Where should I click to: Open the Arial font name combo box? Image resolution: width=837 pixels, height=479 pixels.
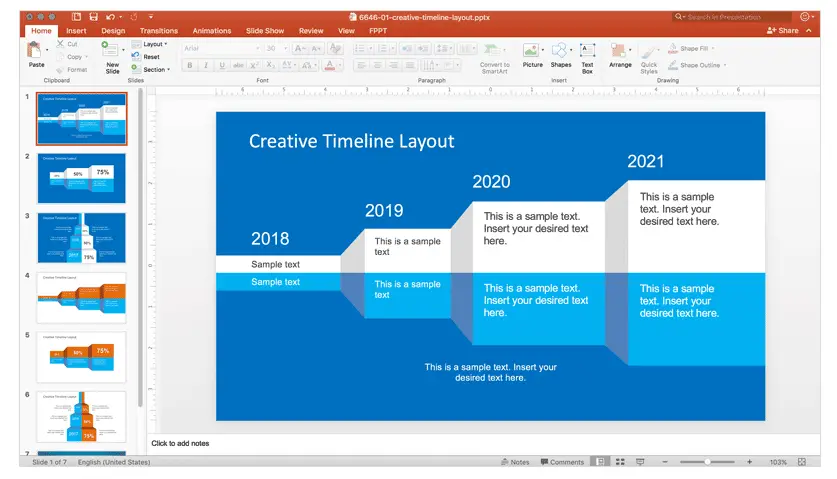point(221,48)
